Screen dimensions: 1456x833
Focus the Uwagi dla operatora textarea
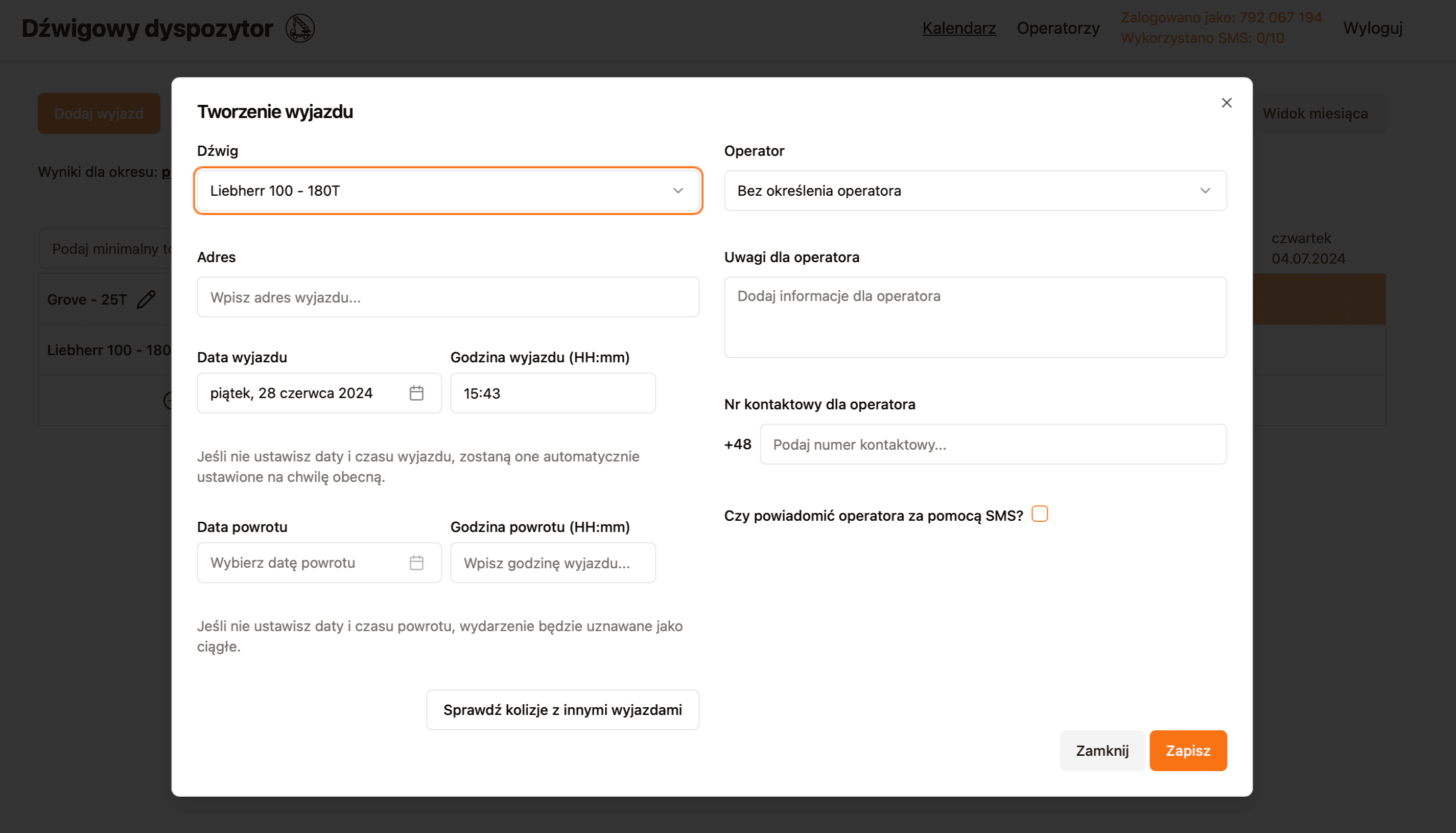975,317
